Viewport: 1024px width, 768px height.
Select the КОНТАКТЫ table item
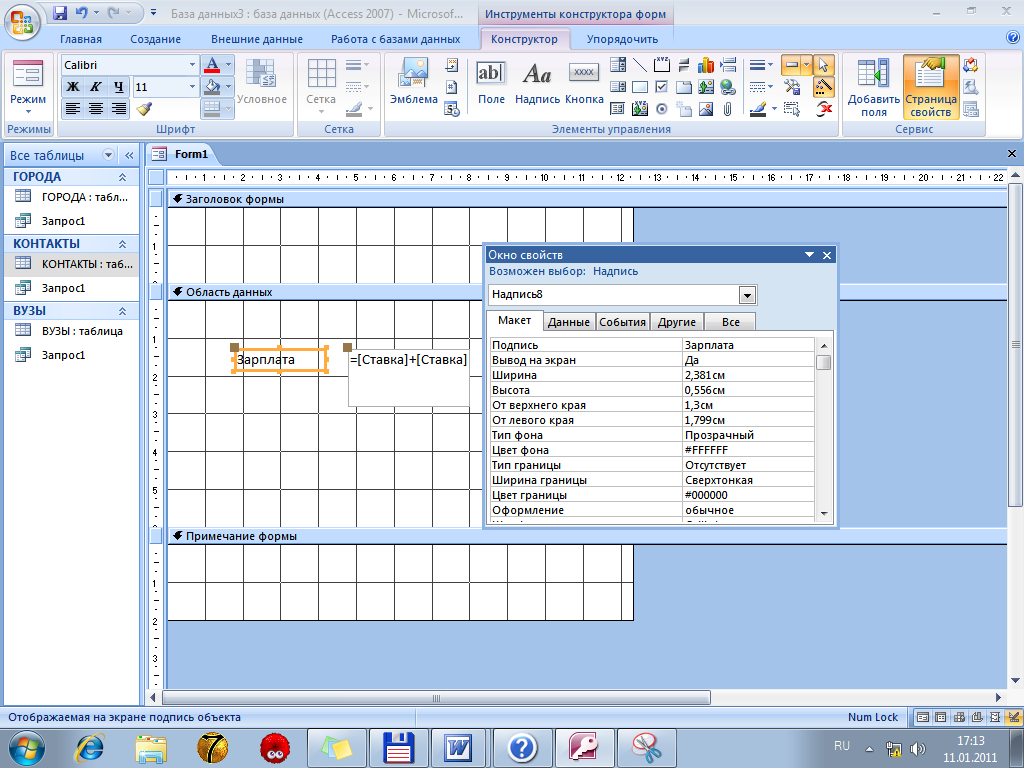point(72,264)
